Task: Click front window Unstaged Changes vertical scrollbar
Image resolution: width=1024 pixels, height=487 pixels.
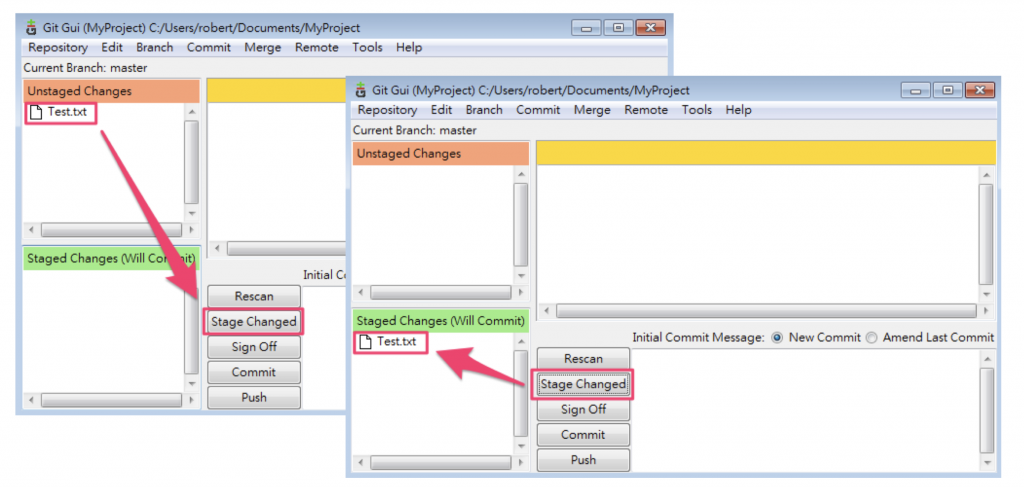Action: (x=520, y=225)
